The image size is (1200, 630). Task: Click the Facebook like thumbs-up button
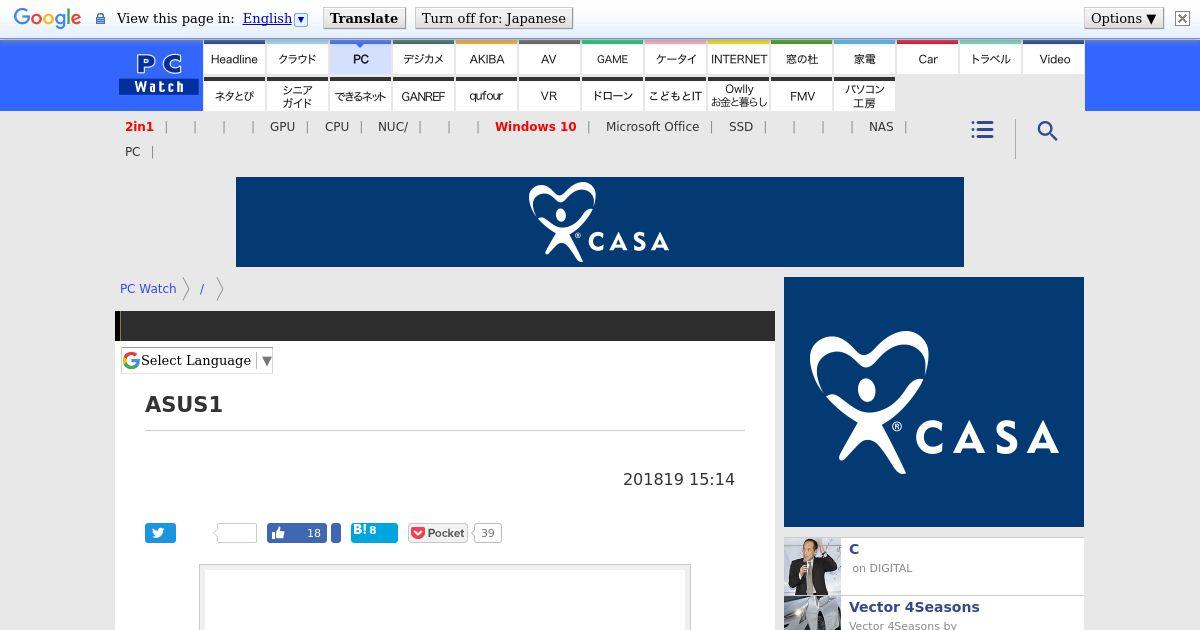tap(297, 533)
